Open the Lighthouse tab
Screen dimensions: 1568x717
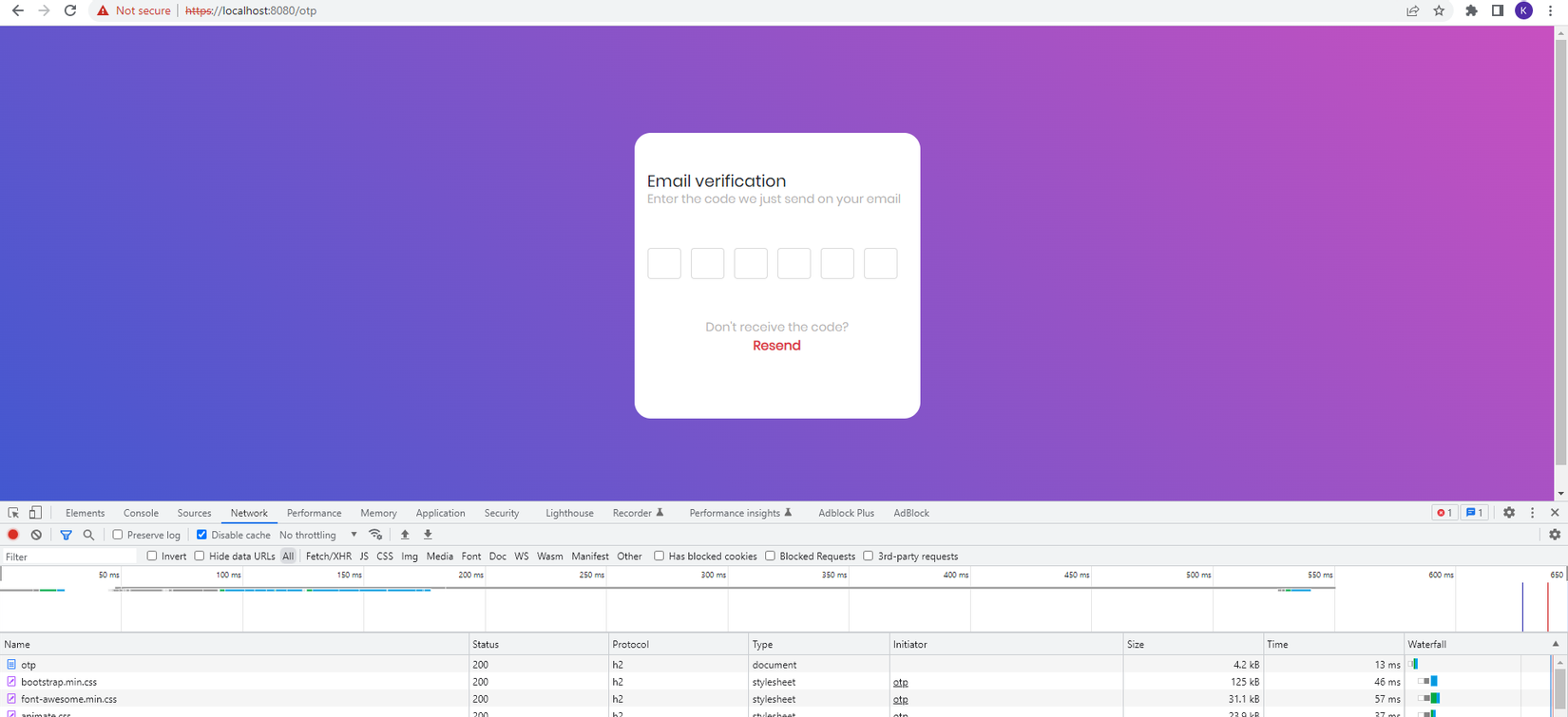coord(569,513)
